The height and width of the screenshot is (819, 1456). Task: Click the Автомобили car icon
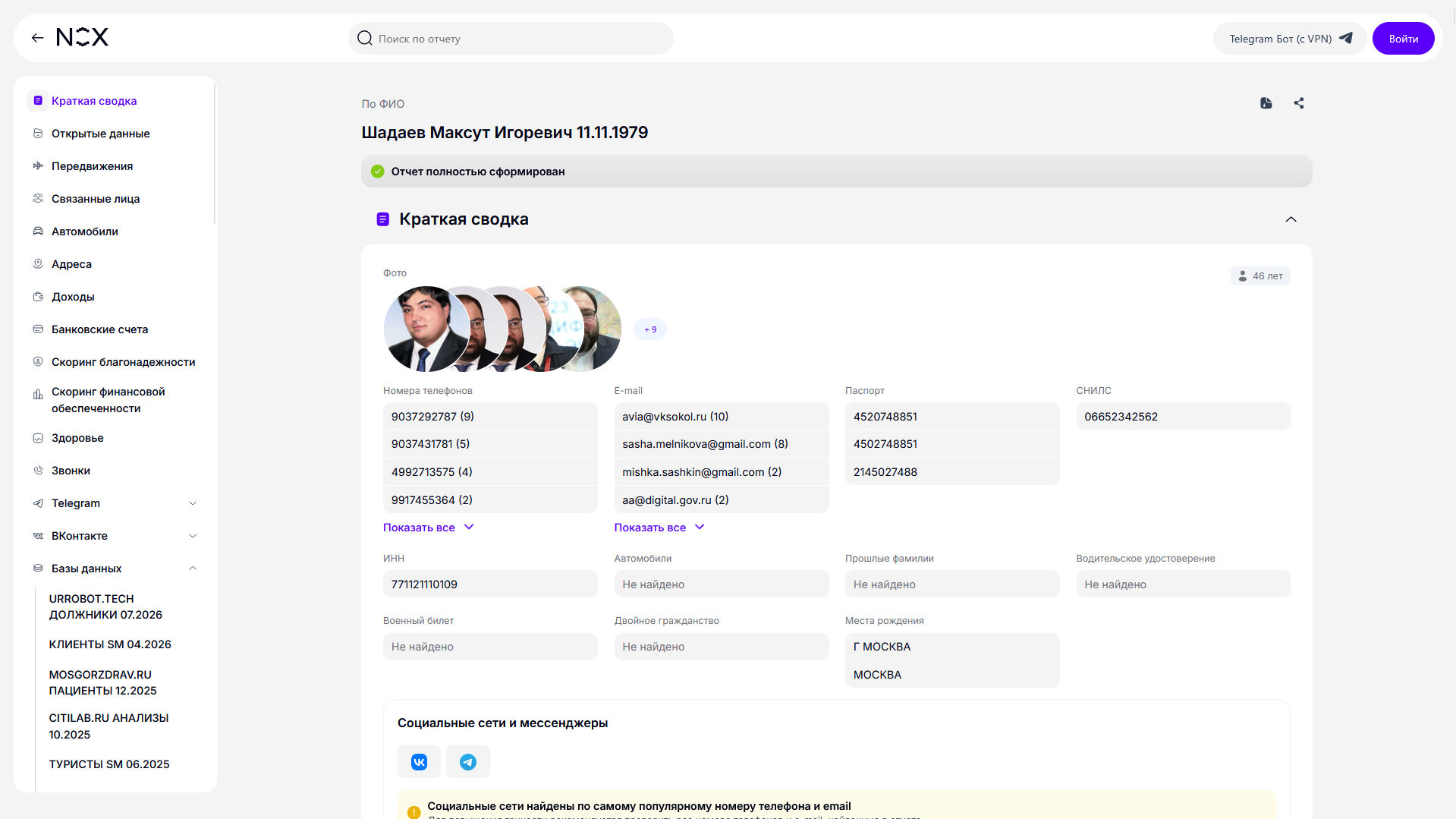tap(38, 231)
